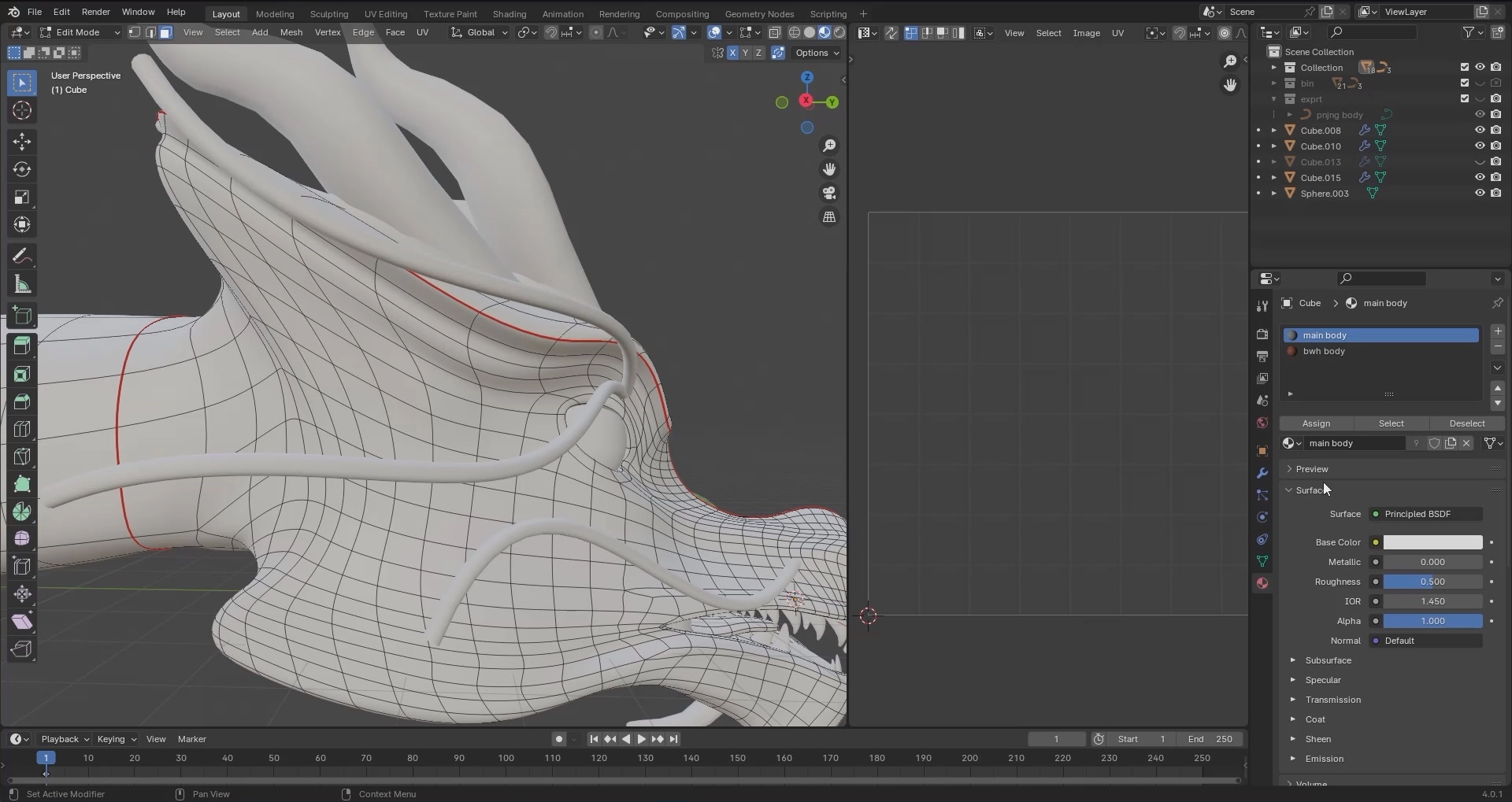This screenshot has width=1512, height=802.
Task: Select the Move tool in the toolbar
Action: tap(22, 142)
